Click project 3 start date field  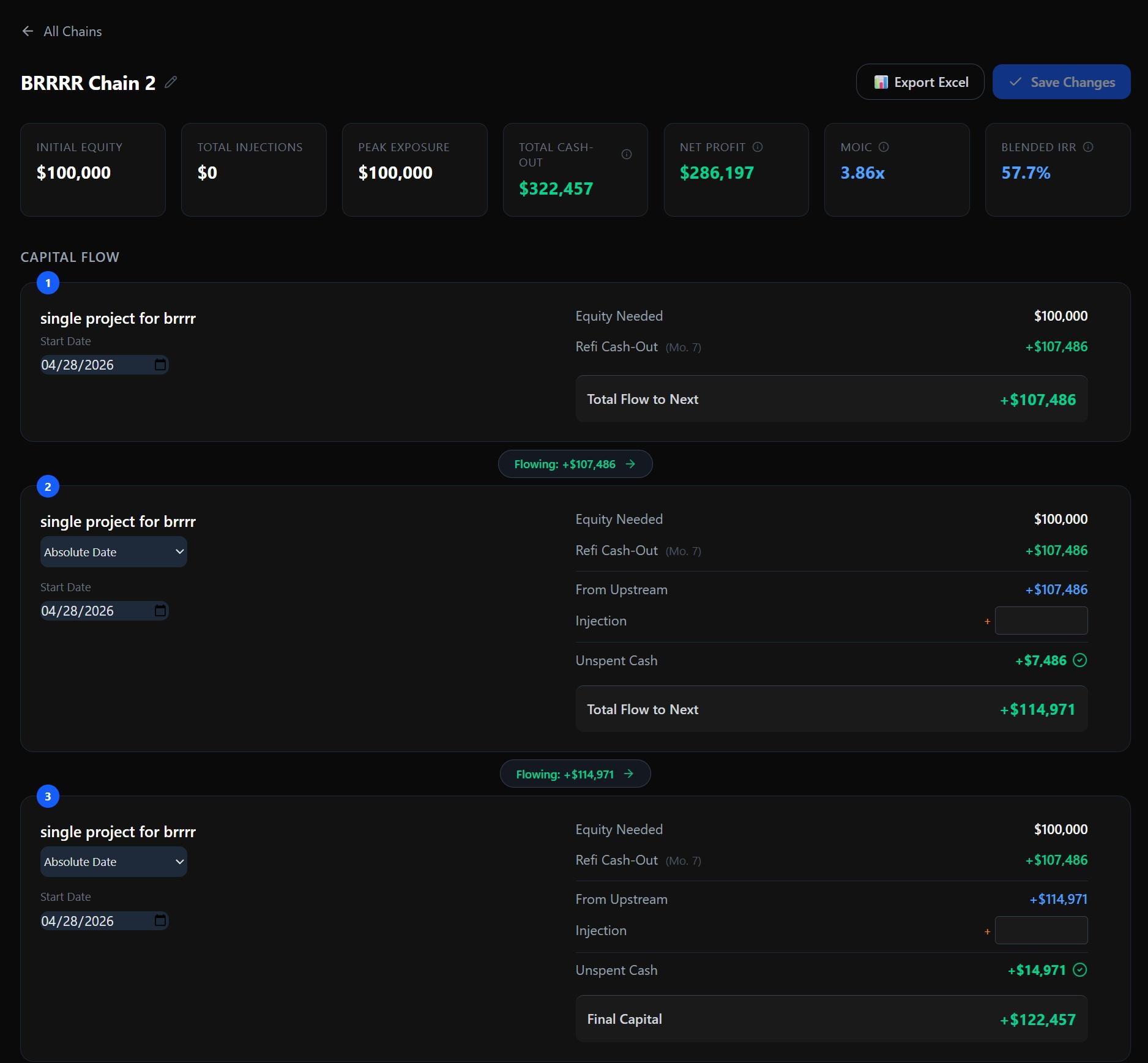(x=104, y=920)
